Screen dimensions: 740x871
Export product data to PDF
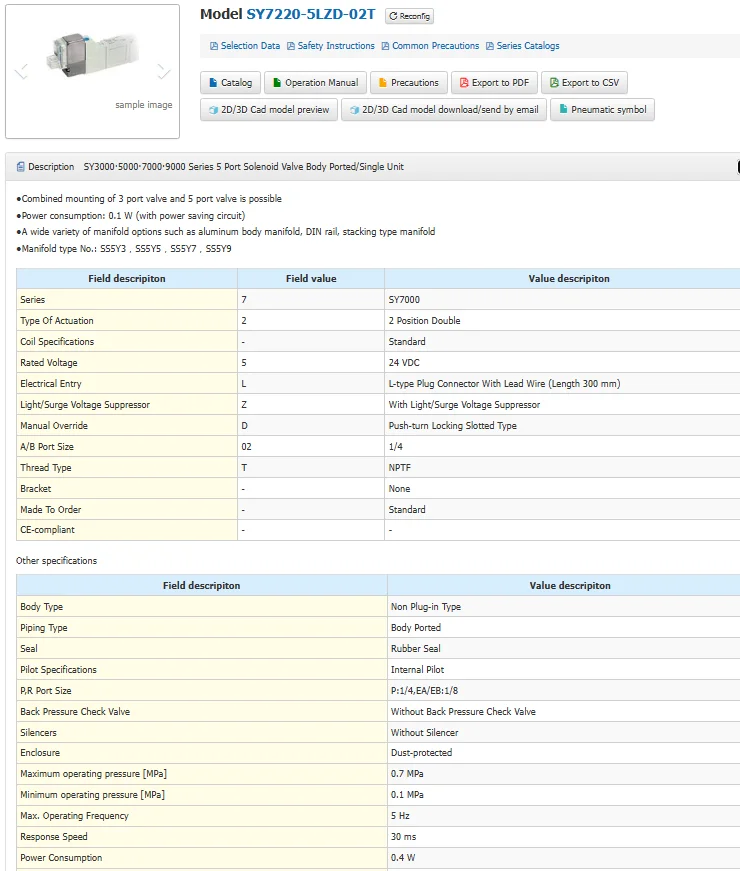[x=494, y=83]
